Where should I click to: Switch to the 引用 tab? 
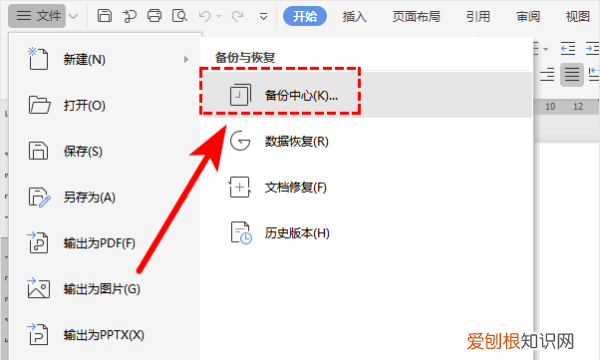(x=478, y=16)
